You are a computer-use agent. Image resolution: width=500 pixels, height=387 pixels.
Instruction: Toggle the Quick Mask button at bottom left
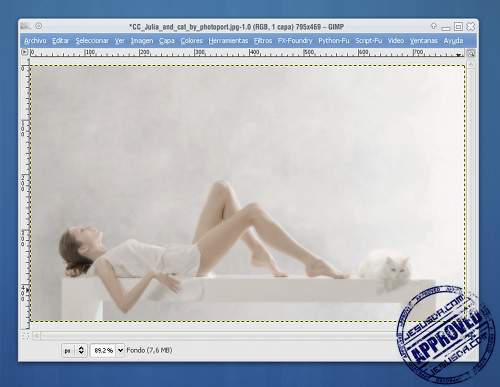click(26, 336)
